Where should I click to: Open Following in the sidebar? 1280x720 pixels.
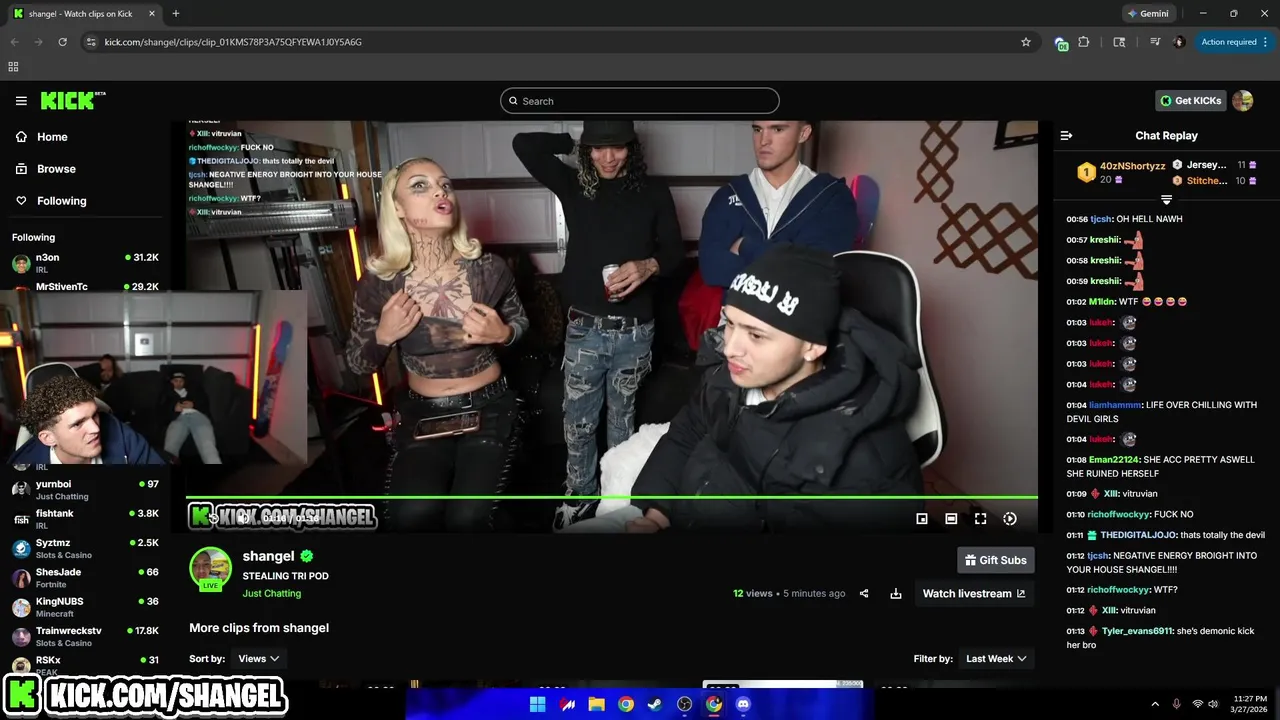(61, 201)
